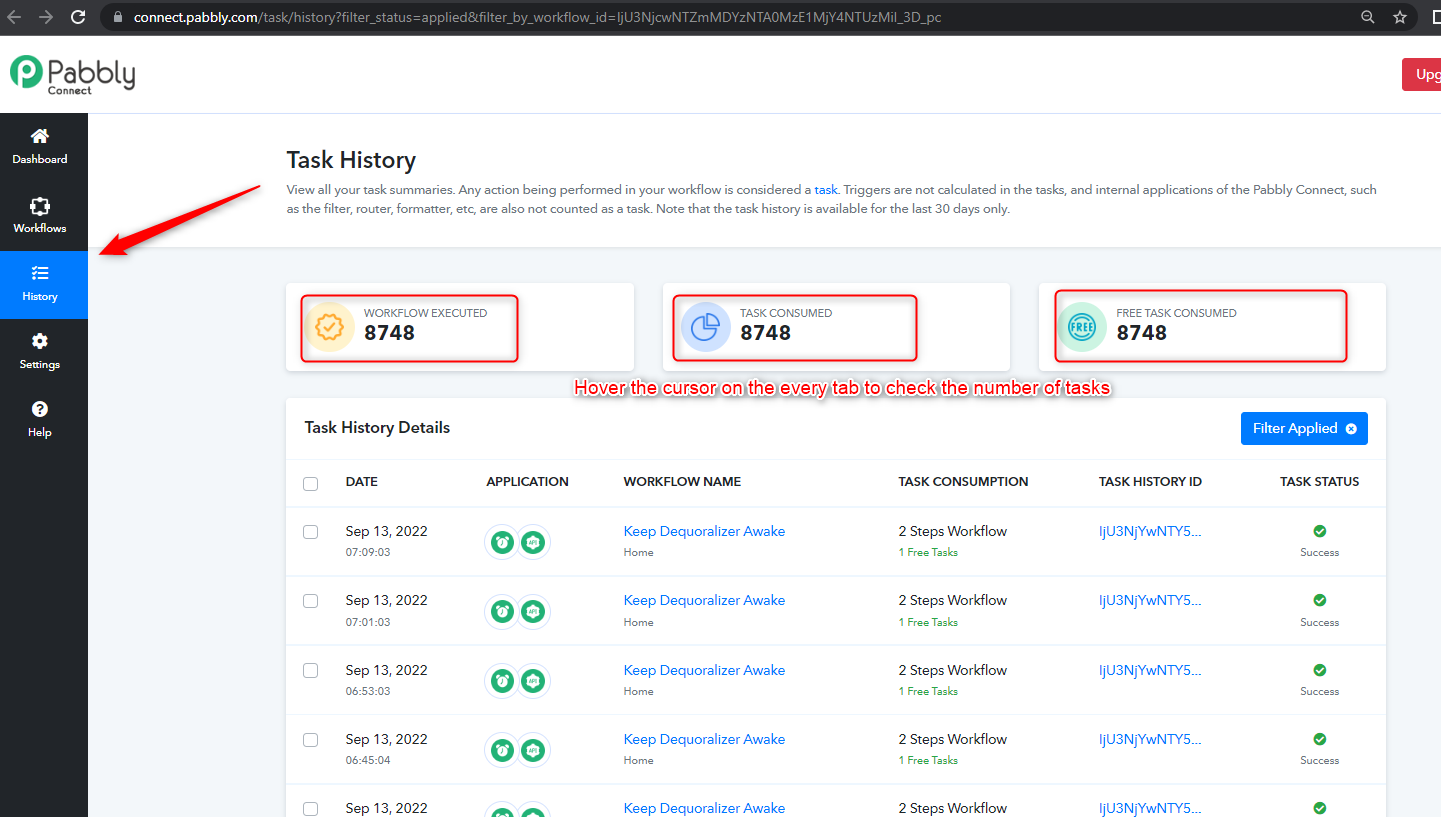Click the TASK STATUS column header
This screenshot has height=817, width=1441.
pos(1319,482)
